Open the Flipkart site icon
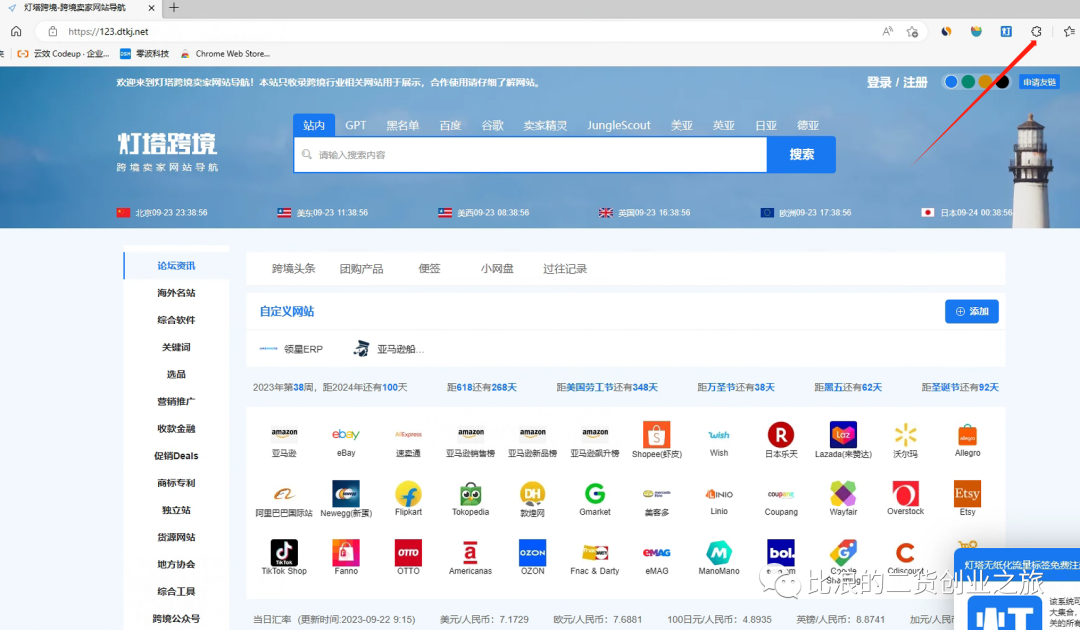This screenshot has height=630, width=1080. pyautogui.click(x=408, y=494)
